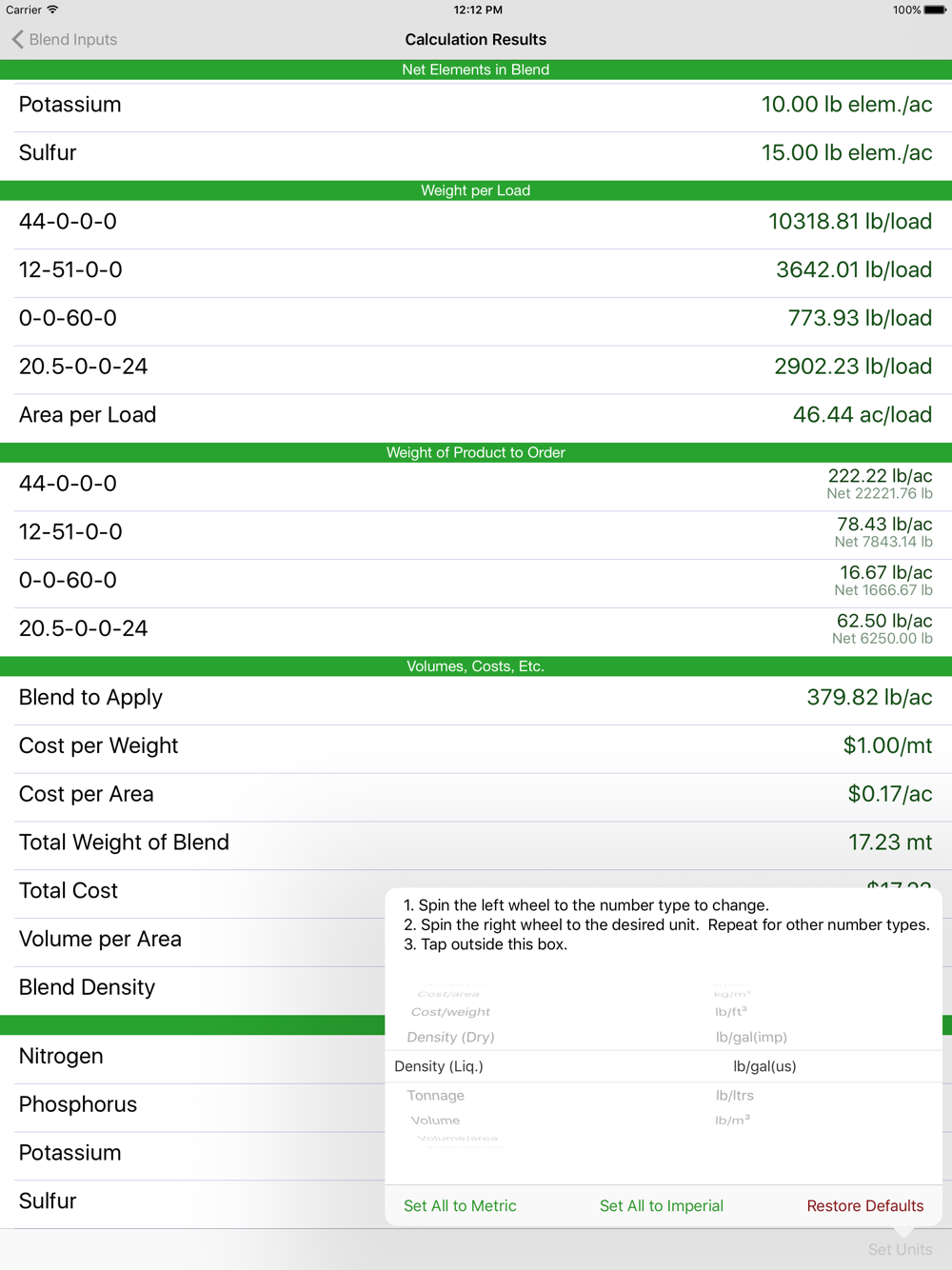Screen dimensions: 952x1270
Task: Go back to Blend Inputs
Action: click(x=64, y=39)
